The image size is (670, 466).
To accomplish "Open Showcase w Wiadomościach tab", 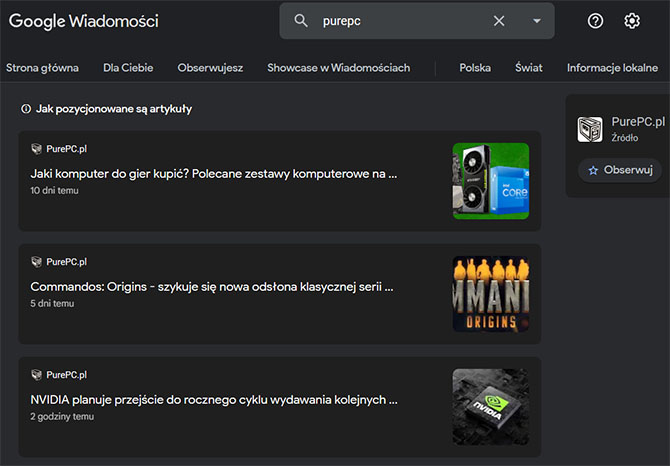I will (338, 67).
